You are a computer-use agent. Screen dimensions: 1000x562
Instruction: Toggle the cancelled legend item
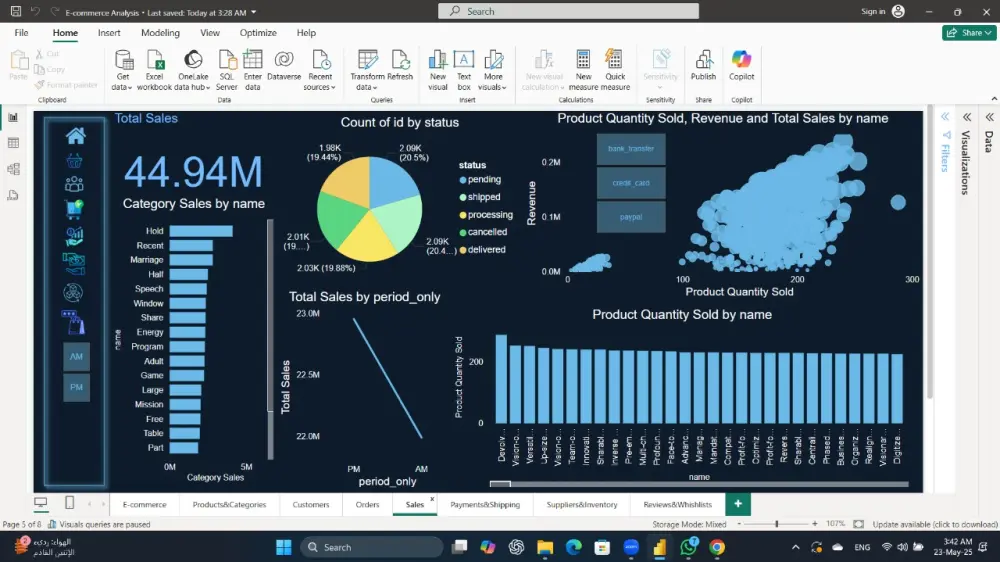(483, 232)
